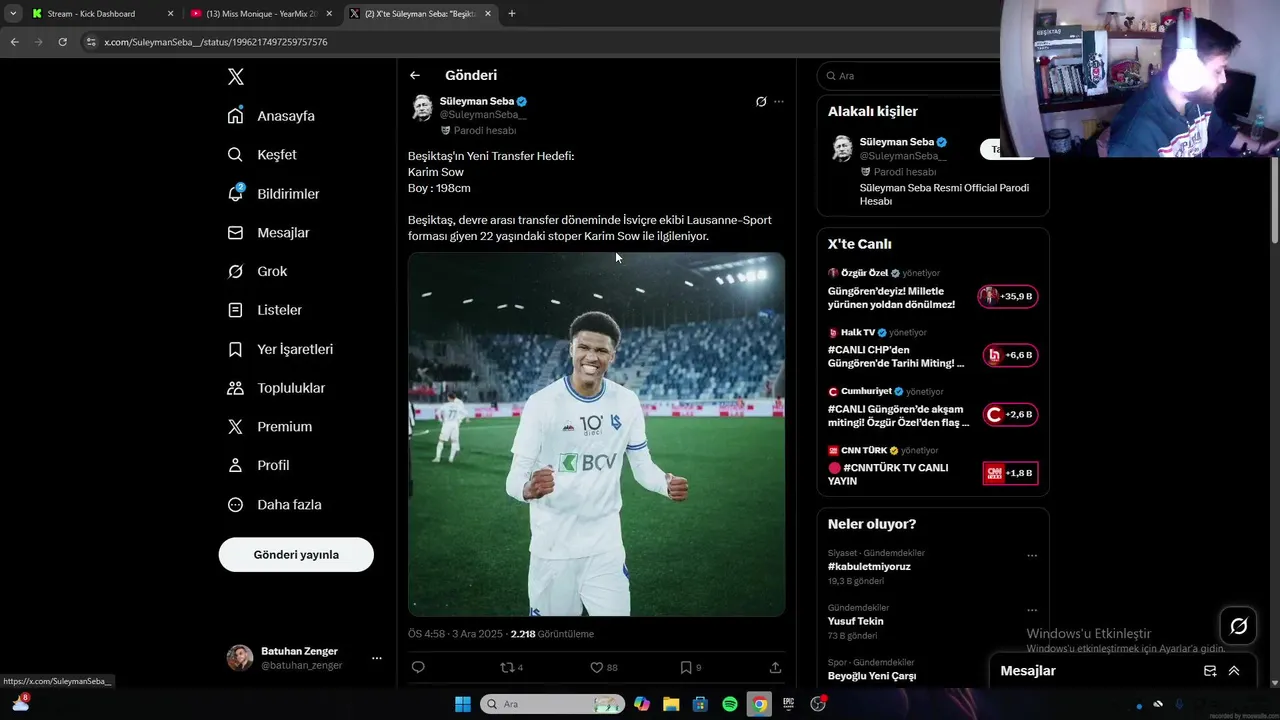Click new message icon in Mesajlar drawer
The width and height of the screenshot is (1280, 720).
[1210, 671]
